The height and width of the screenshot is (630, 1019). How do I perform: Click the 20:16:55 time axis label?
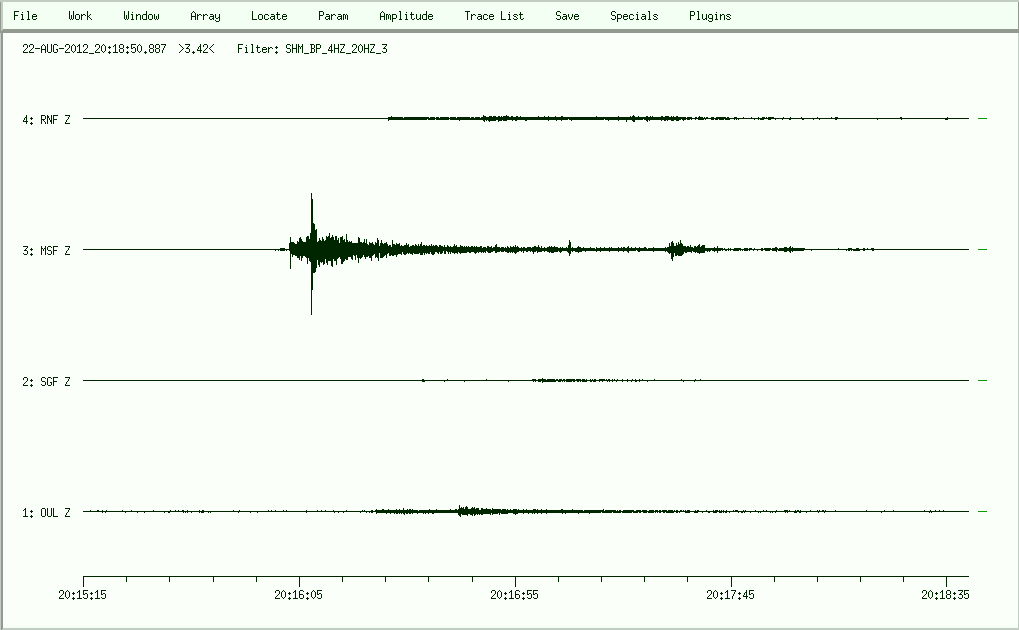point(515,594)
